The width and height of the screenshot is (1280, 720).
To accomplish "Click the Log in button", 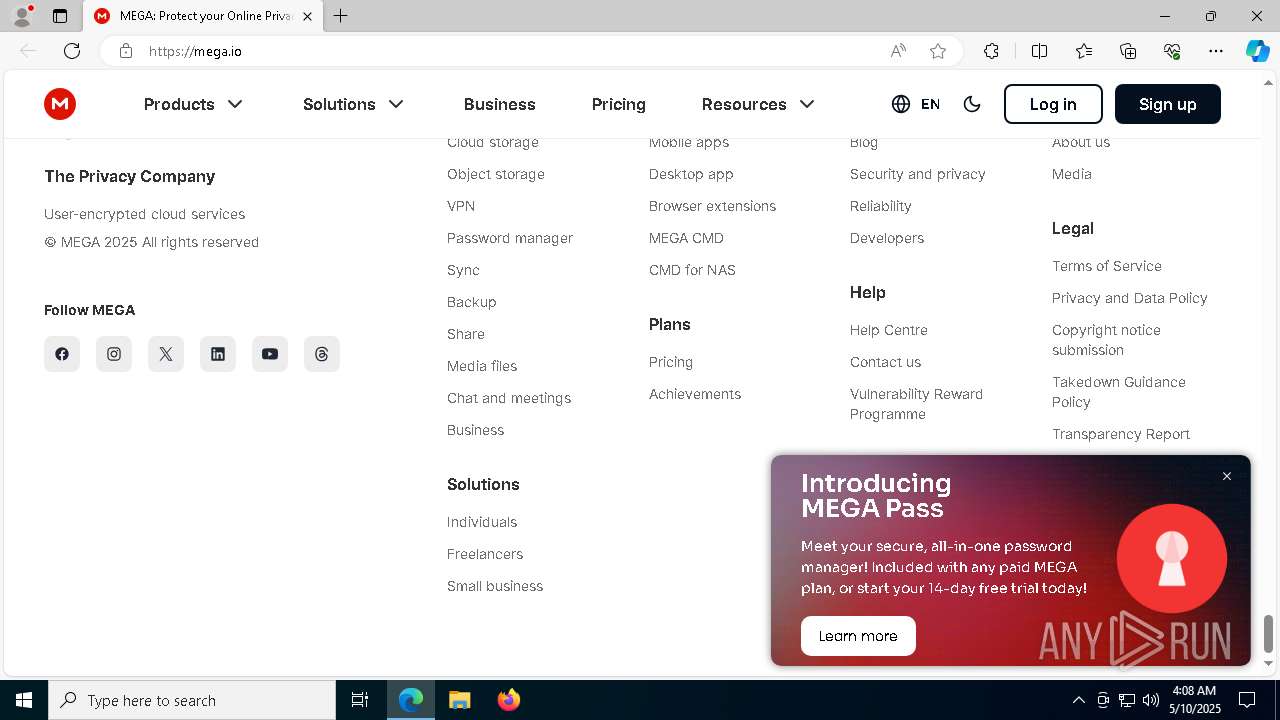I will click(x=1053, y=104).
